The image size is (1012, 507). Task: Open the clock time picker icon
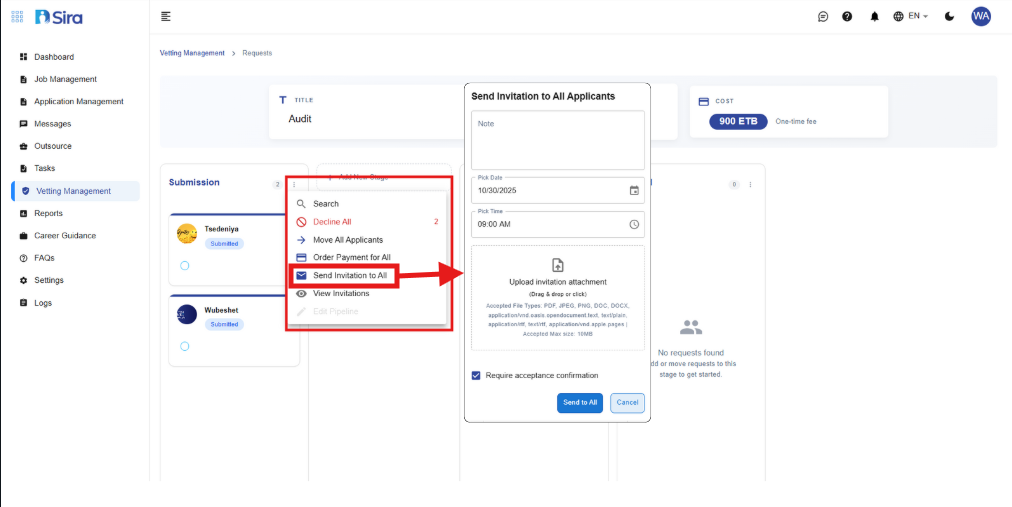pos(634,224)
